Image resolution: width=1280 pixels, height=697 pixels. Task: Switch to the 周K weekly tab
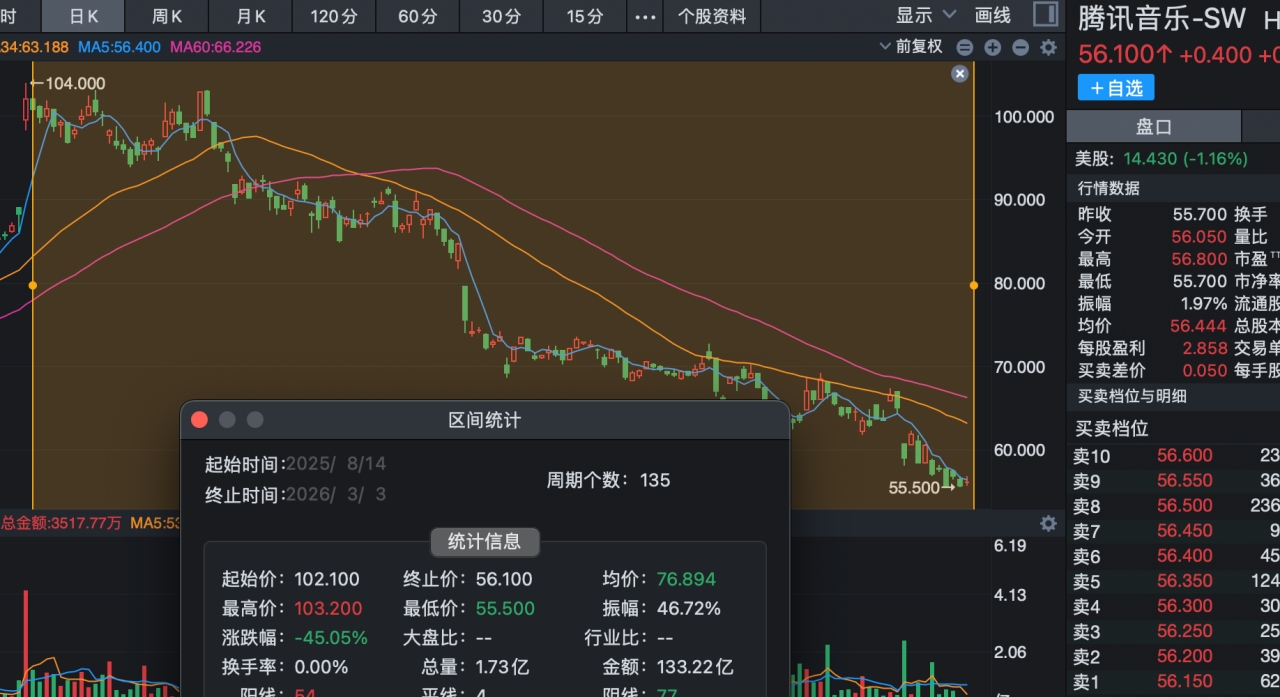pos(167,16)
